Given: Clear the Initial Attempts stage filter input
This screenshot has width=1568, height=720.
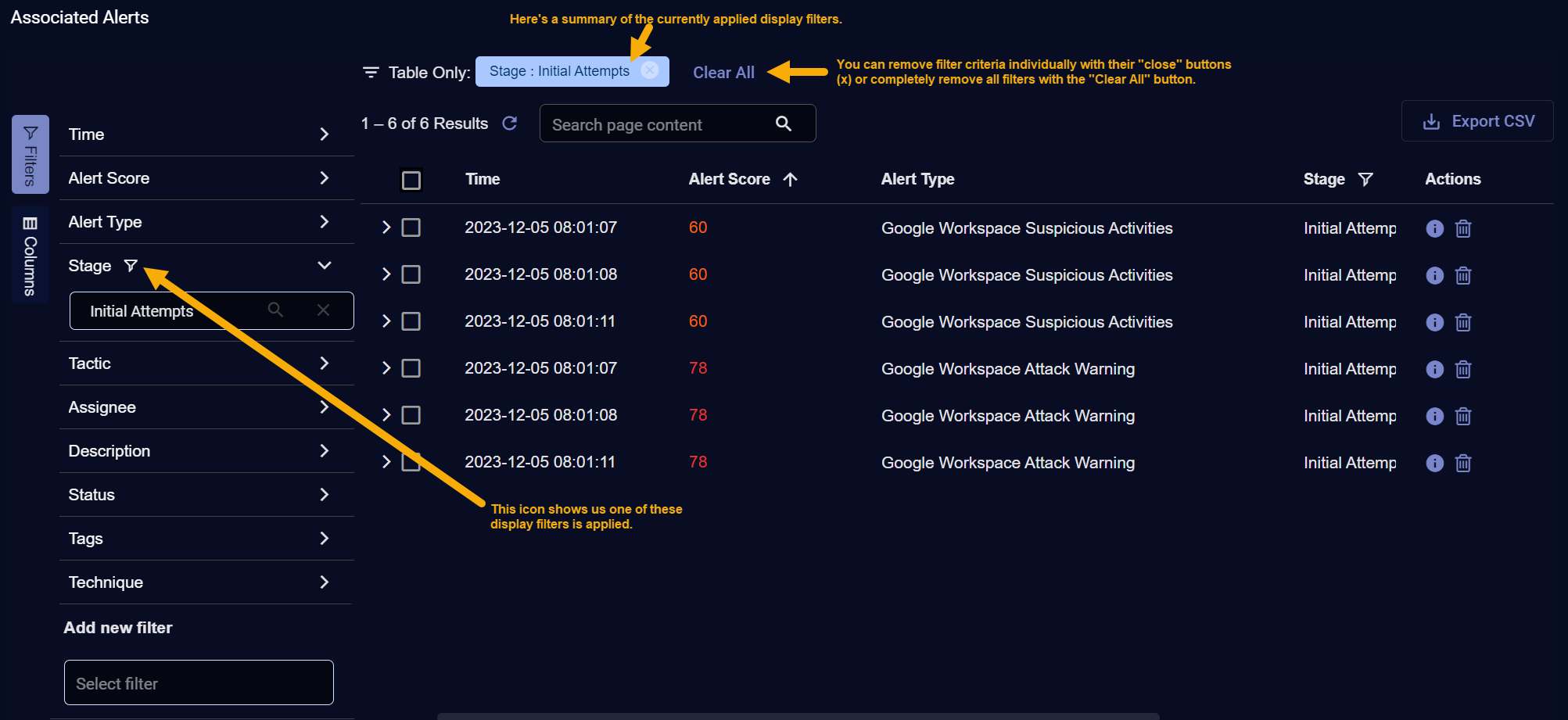Looking at the screenshot, I should 323,310.
